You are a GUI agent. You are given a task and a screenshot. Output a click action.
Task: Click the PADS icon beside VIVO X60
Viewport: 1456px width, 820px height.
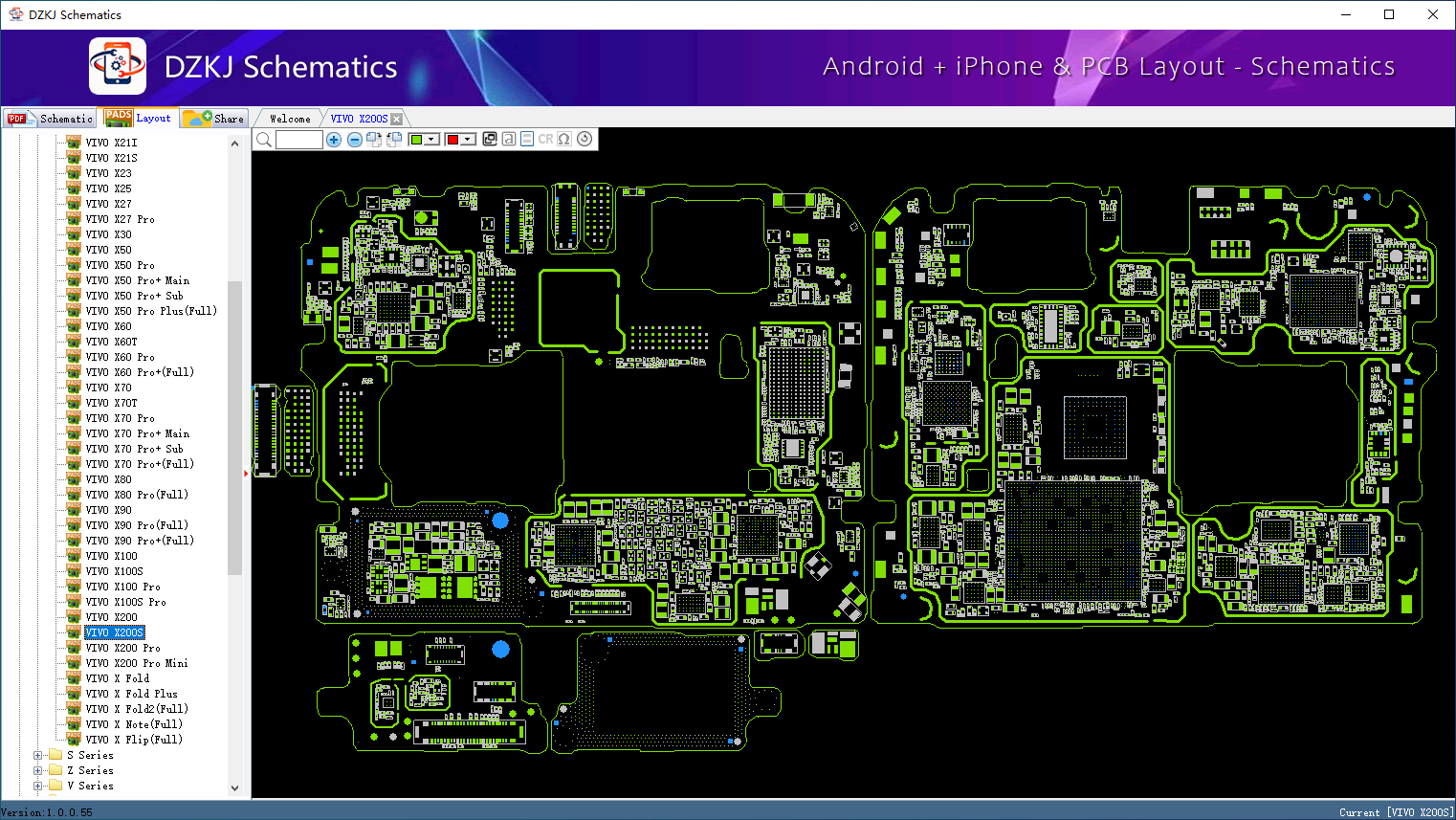pyautogui.click(x=74, y=326)
